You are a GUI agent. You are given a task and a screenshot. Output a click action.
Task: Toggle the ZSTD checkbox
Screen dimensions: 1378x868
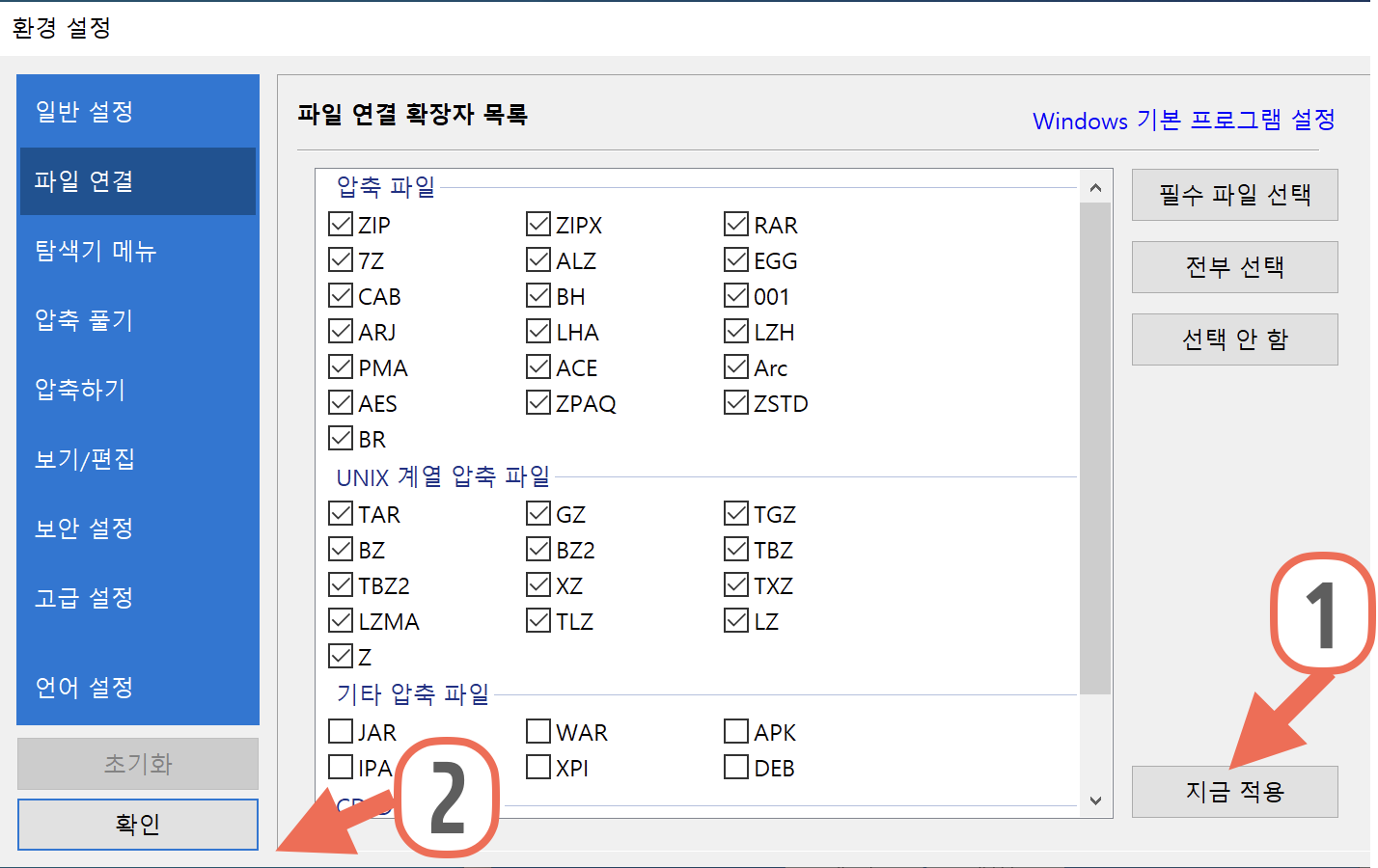coord(736,403)
